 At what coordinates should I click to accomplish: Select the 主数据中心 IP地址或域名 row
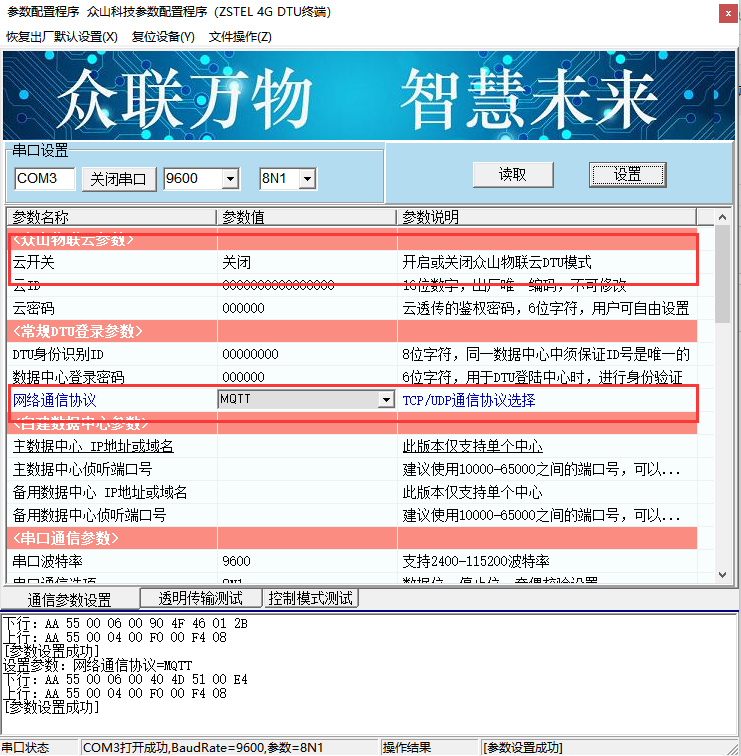[x=352, y=446]
